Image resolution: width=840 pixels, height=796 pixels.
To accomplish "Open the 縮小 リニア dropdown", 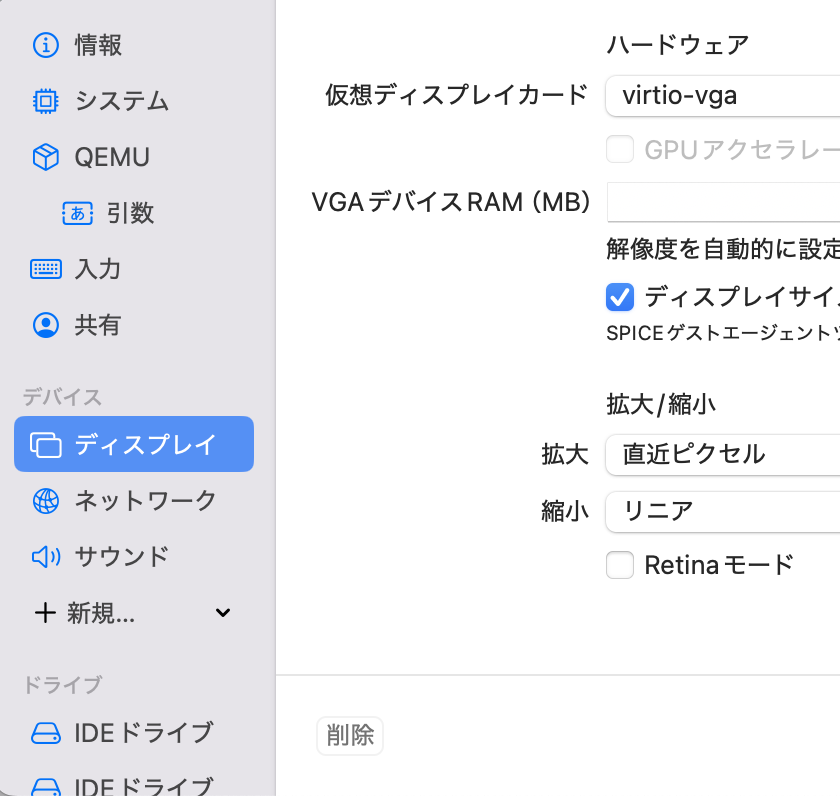I will pyautogui.click(x=722, y=511).
